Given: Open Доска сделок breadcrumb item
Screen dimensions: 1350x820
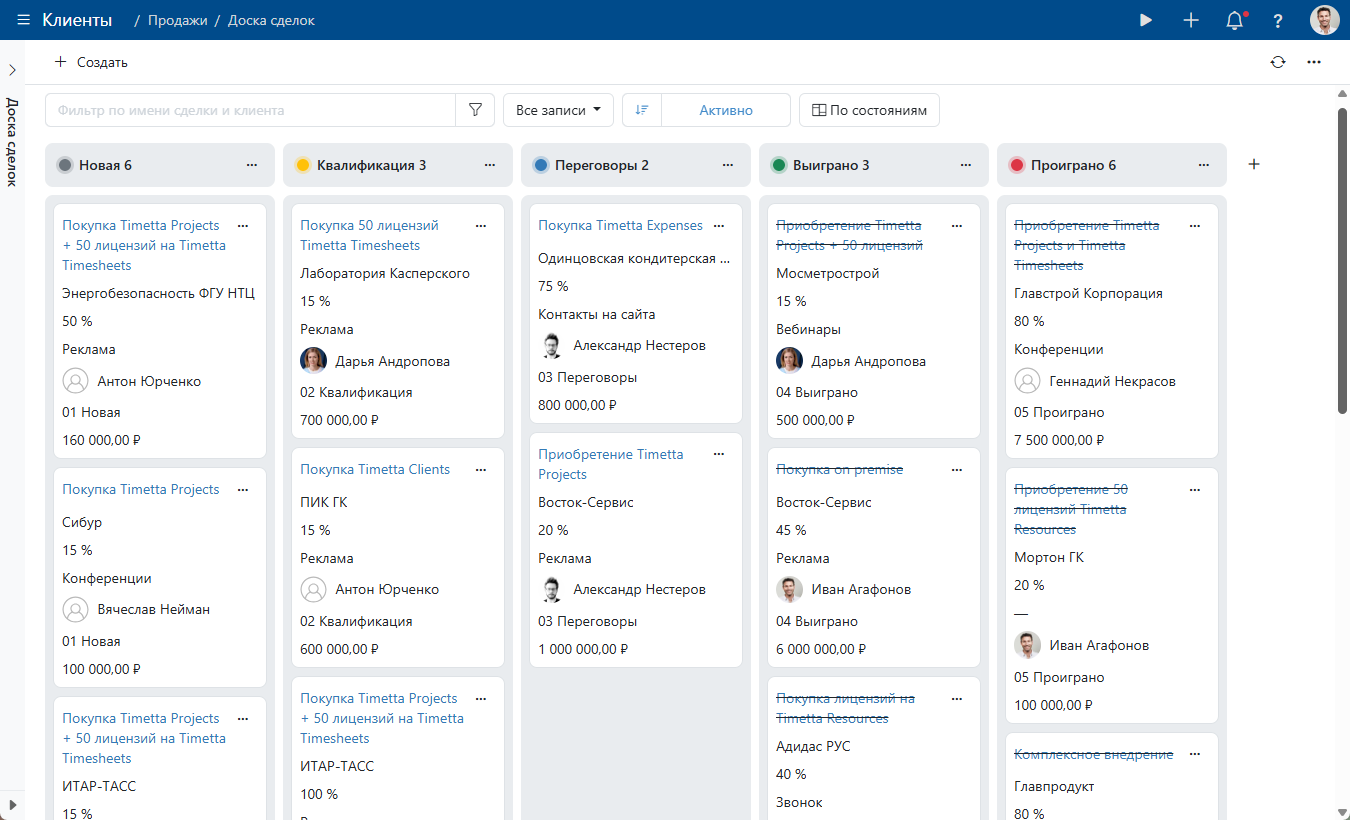Looking at the screenshot, I should (x=271, y=20).
